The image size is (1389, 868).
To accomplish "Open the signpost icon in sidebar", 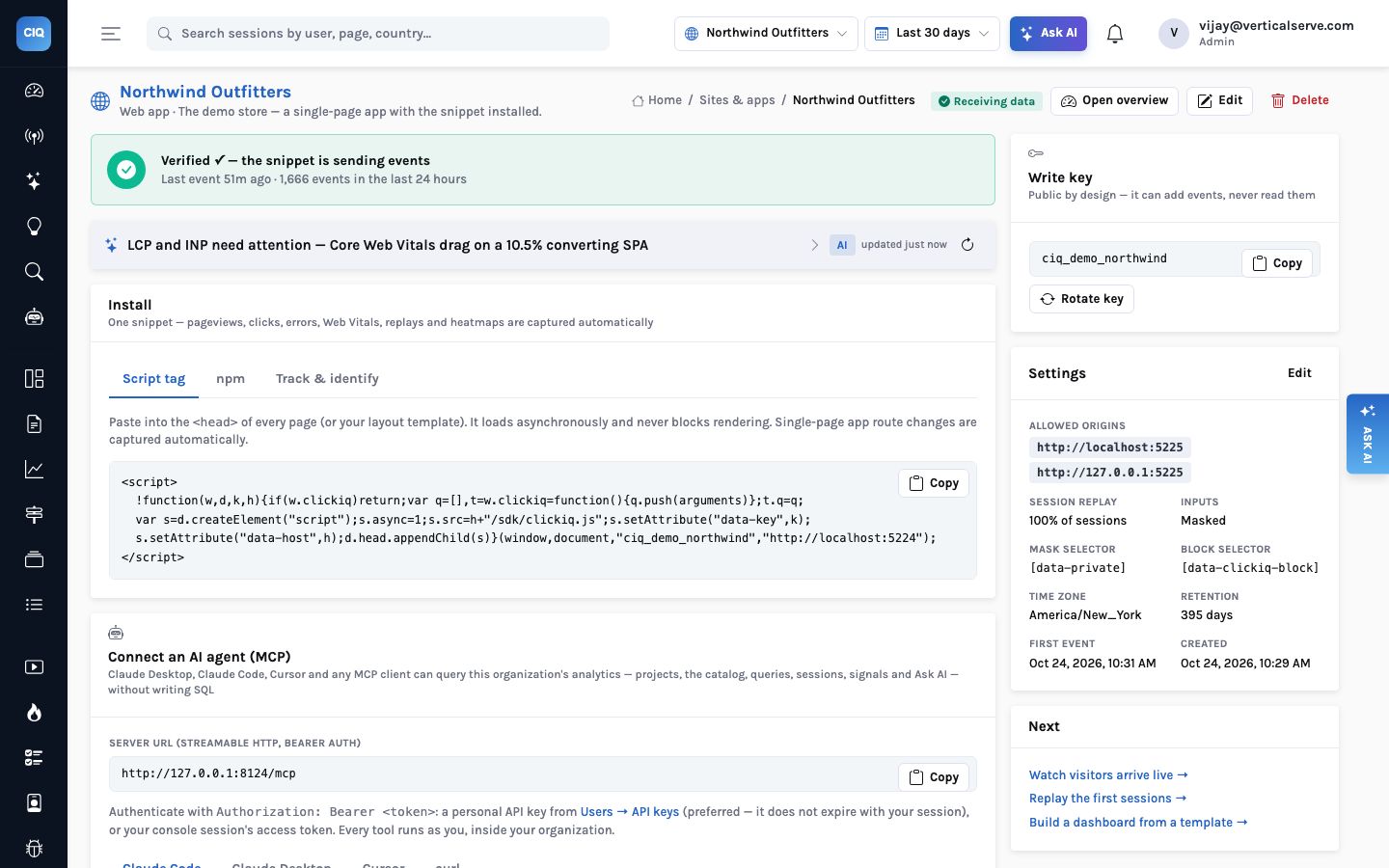I will click(34, 514).
